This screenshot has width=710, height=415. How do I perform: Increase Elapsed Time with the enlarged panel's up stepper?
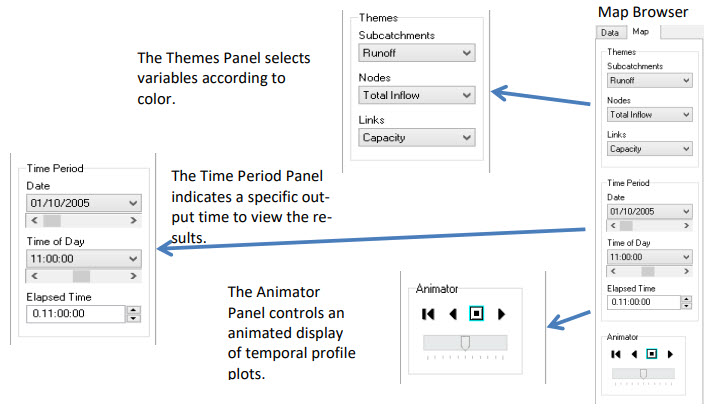(x=134, y=309)
